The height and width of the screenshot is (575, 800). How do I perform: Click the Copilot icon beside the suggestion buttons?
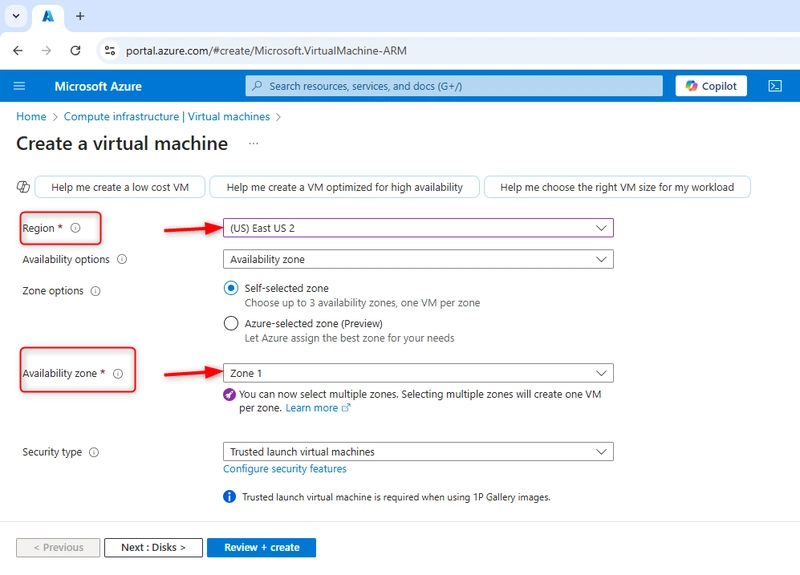[23, 187]
